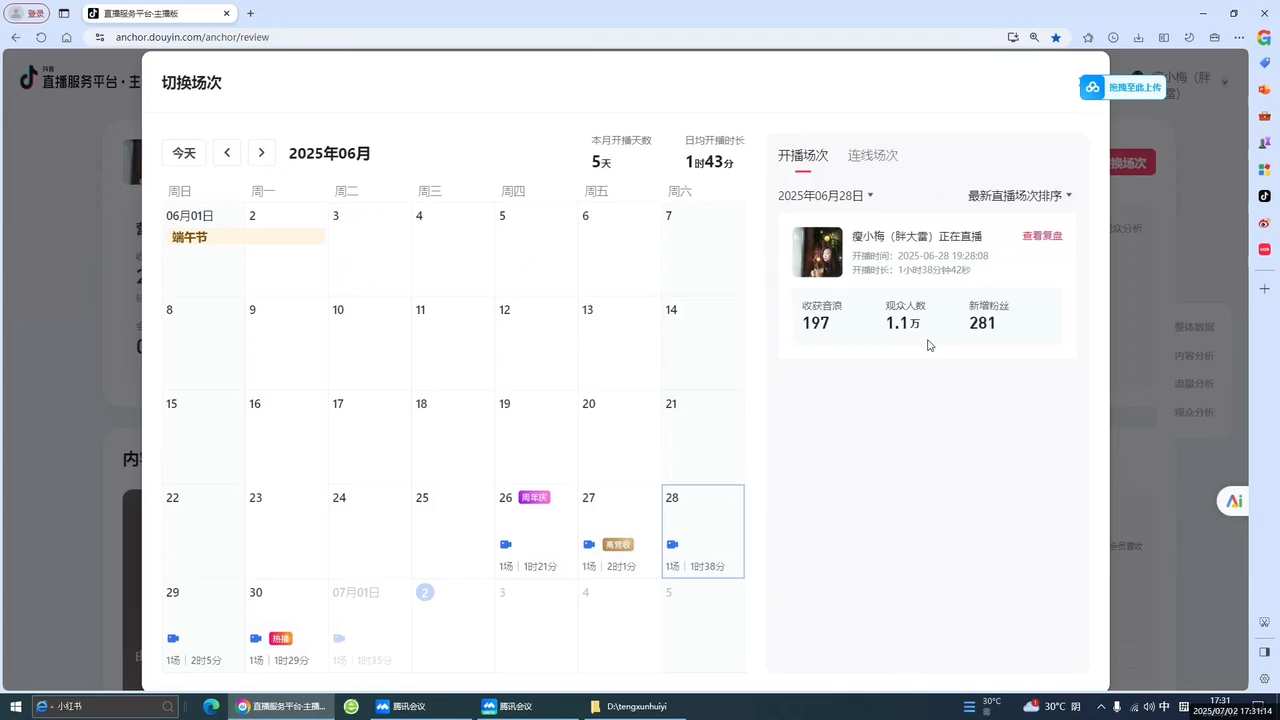Click the favorites star in the address bar
Screen dimensions: 1280x720
point(1055,37)
